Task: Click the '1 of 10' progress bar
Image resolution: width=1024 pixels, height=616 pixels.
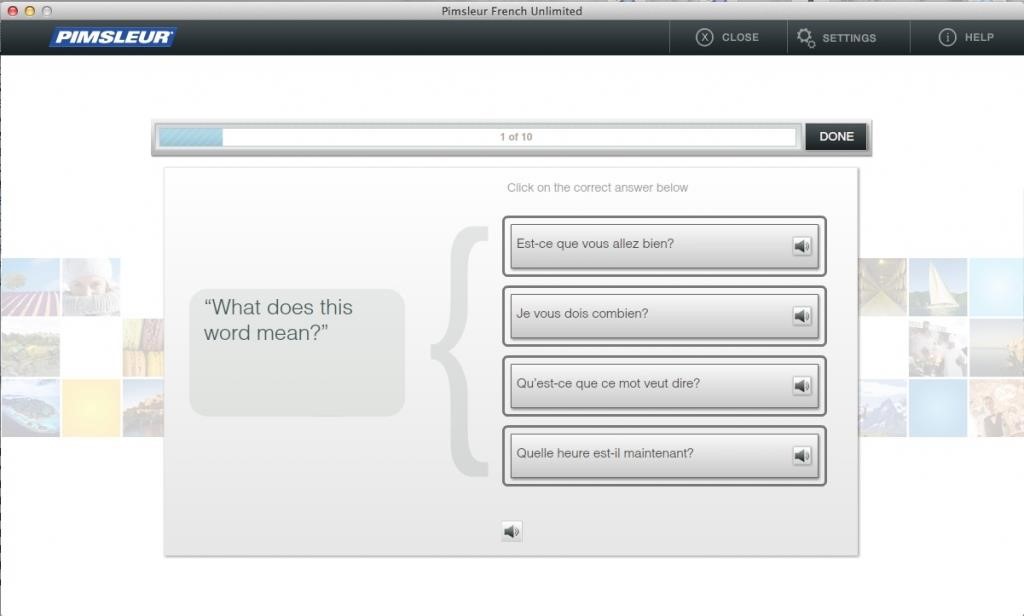Action: coord(477,137)
